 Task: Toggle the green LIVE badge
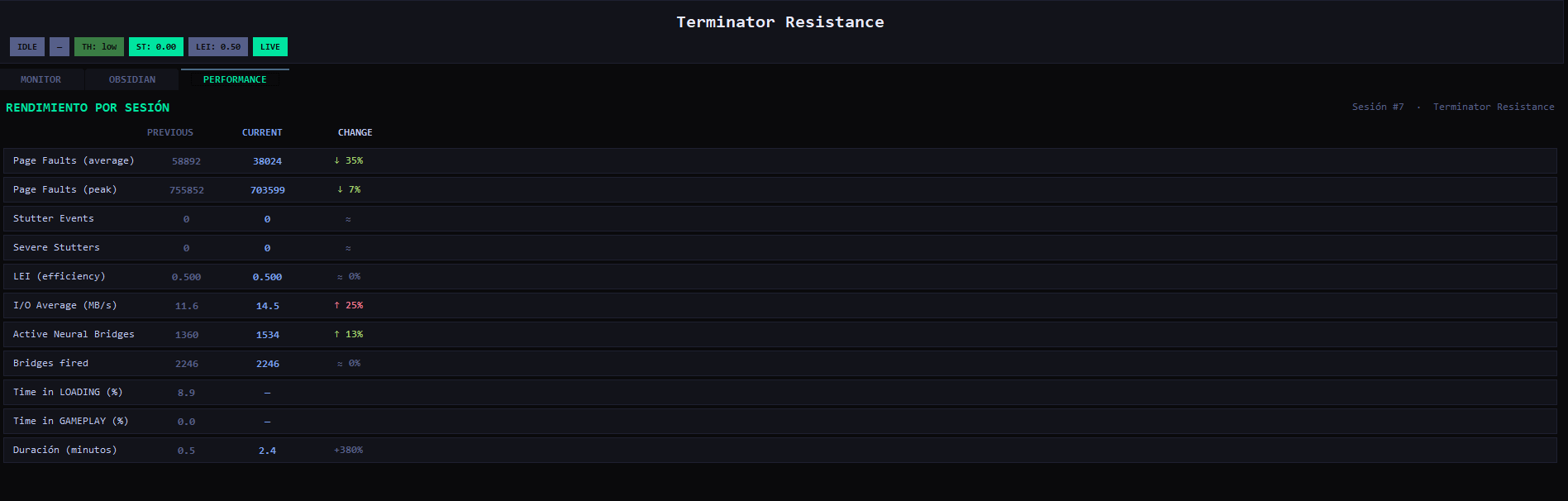pyautogui.click(x=270, y=47)
